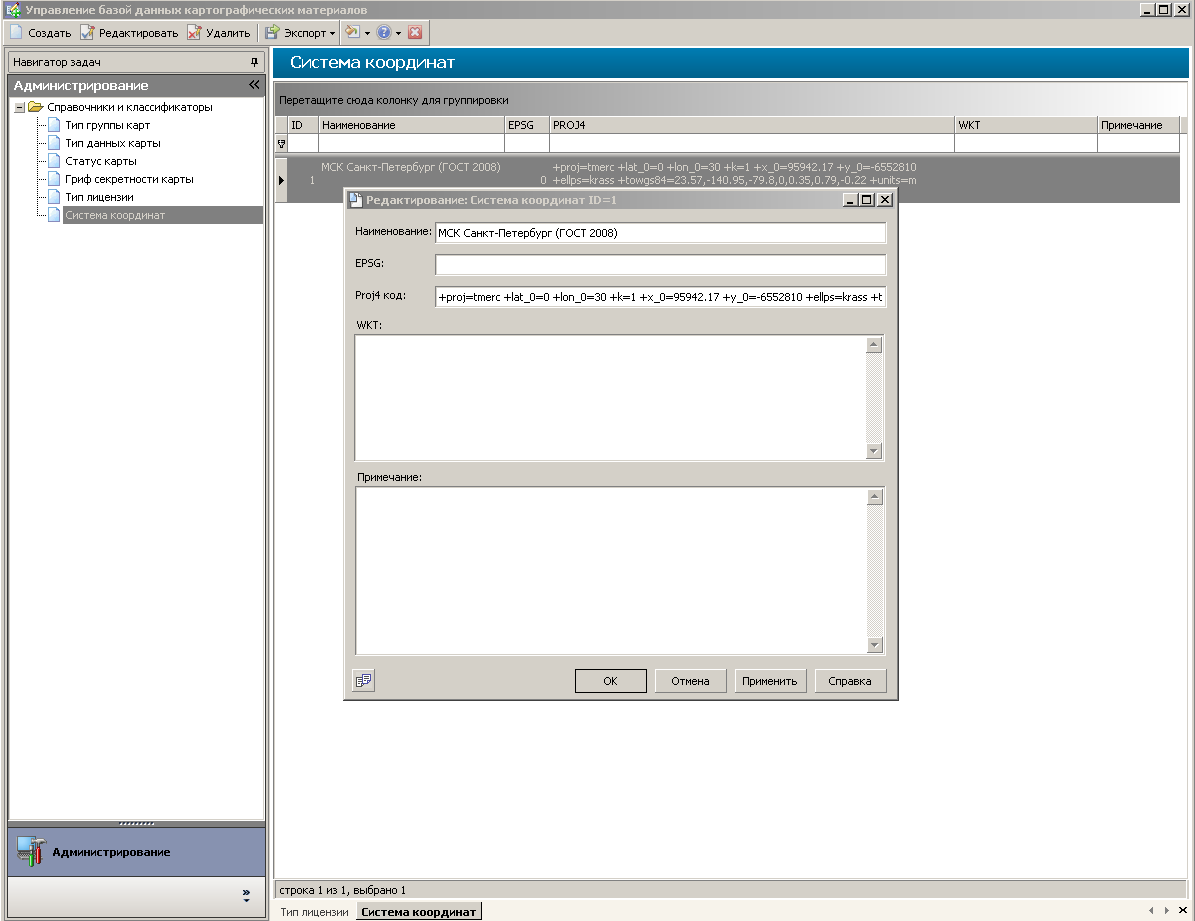1195x921 pixels.
Task: Collapse the Администрирование panel with double chevron
Action: click(254, 85)
